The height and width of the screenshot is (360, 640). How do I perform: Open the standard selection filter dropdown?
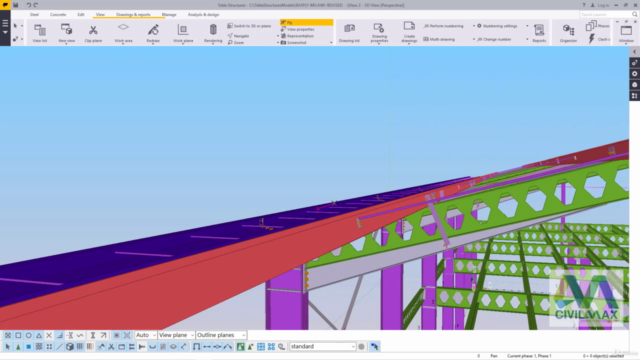(x=323, y=347)
